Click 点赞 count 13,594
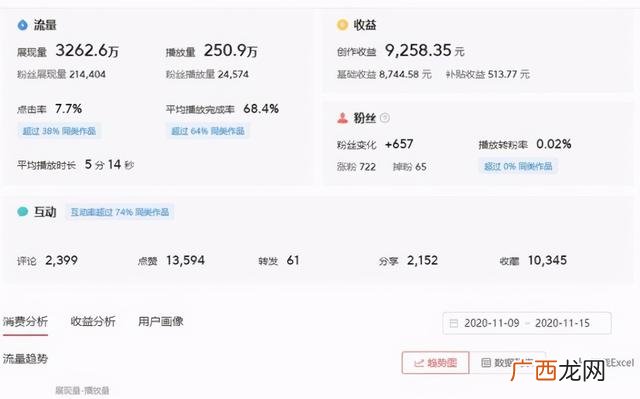The width and height of the screenshot is (640, 399). tap(185, 260)
